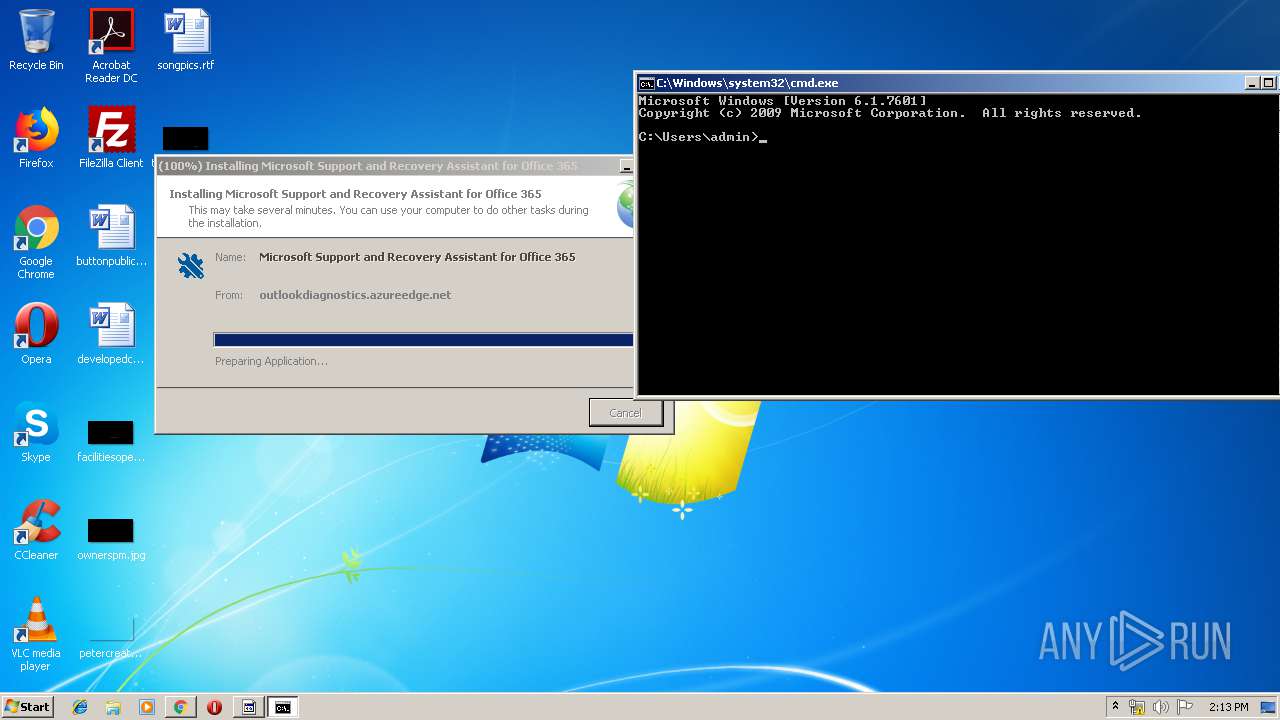Open the network status tray icon
The height and width of the screenshot is (720, 1280).
[x=1137, y=707]
